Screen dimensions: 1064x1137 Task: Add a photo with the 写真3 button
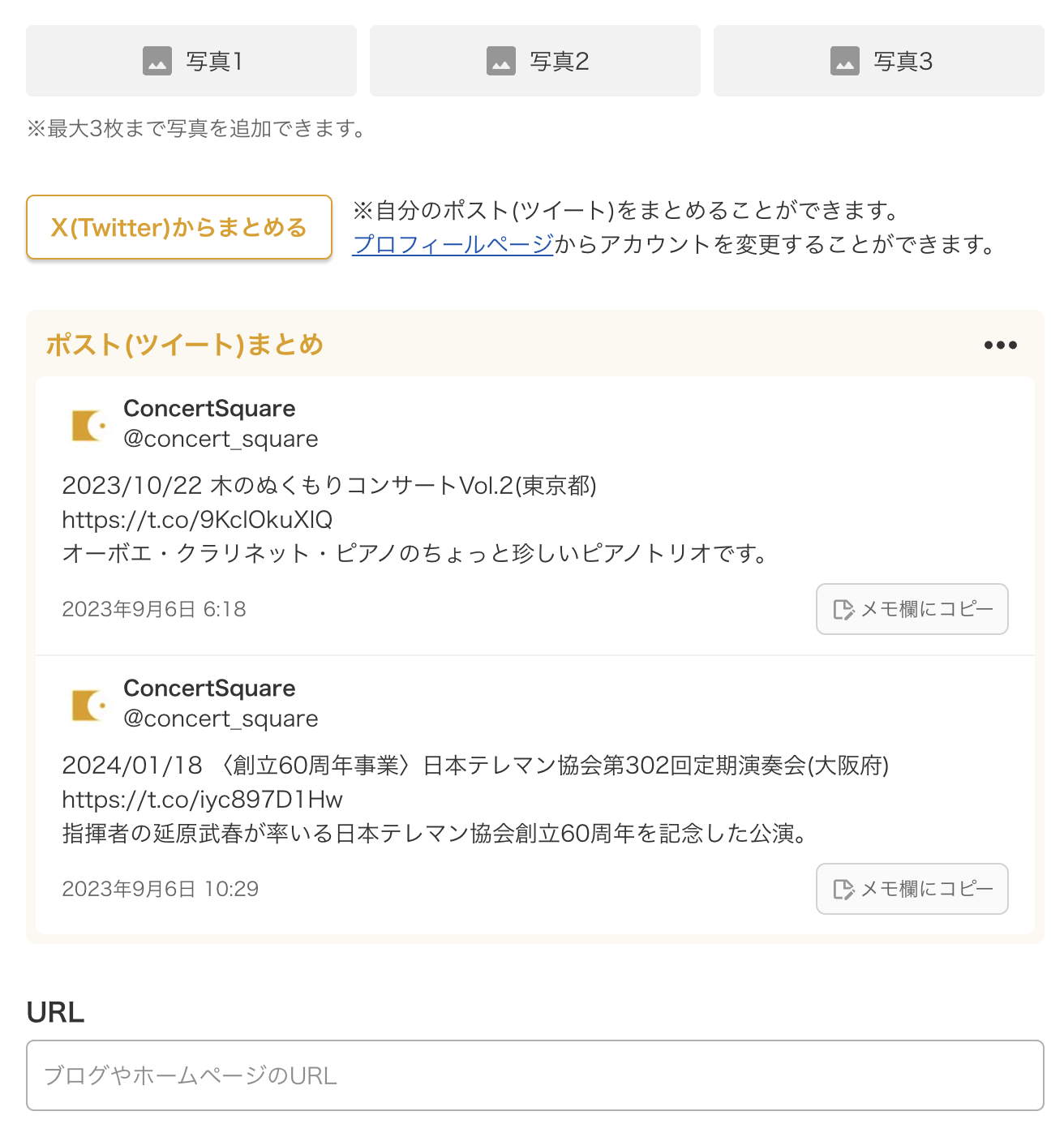(879, 61)
